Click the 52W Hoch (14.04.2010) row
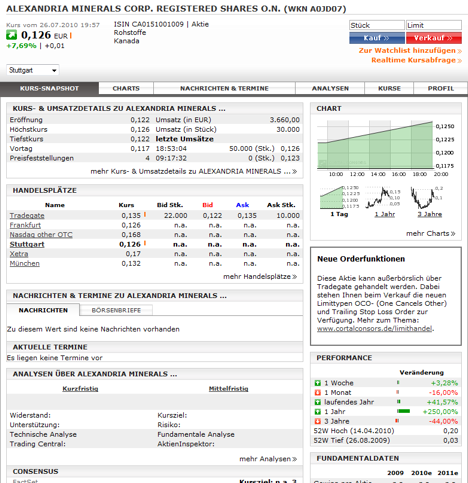This screenshot has width=468, height=483. coord(386,431)
